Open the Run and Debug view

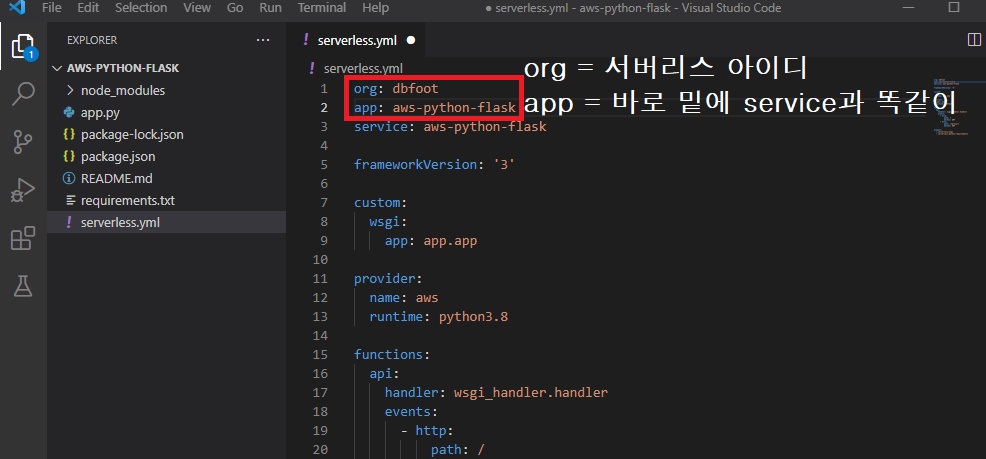(x=23, y=191)
